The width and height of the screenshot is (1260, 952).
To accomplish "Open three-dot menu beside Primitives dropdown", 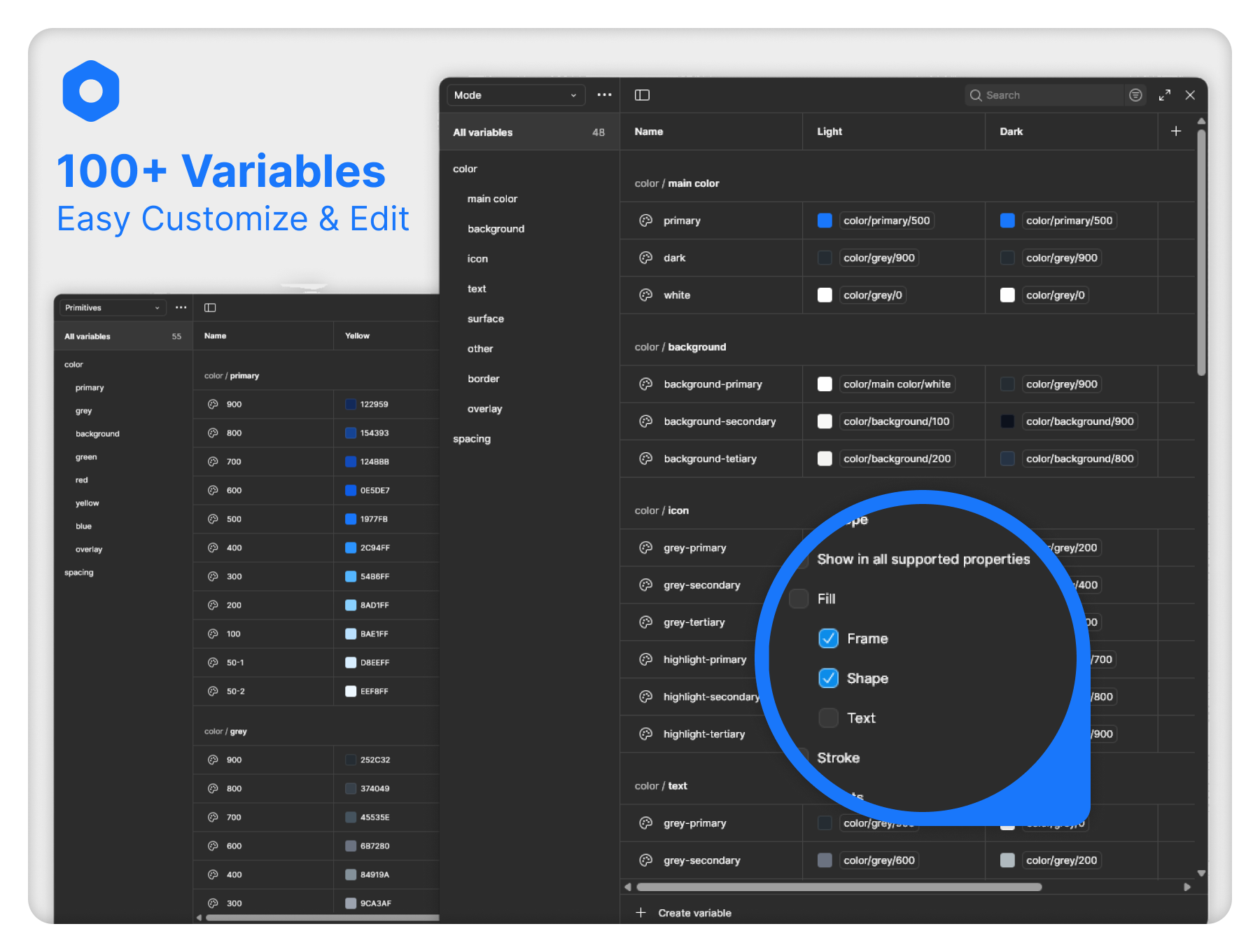I will click(x=181, y=308).
